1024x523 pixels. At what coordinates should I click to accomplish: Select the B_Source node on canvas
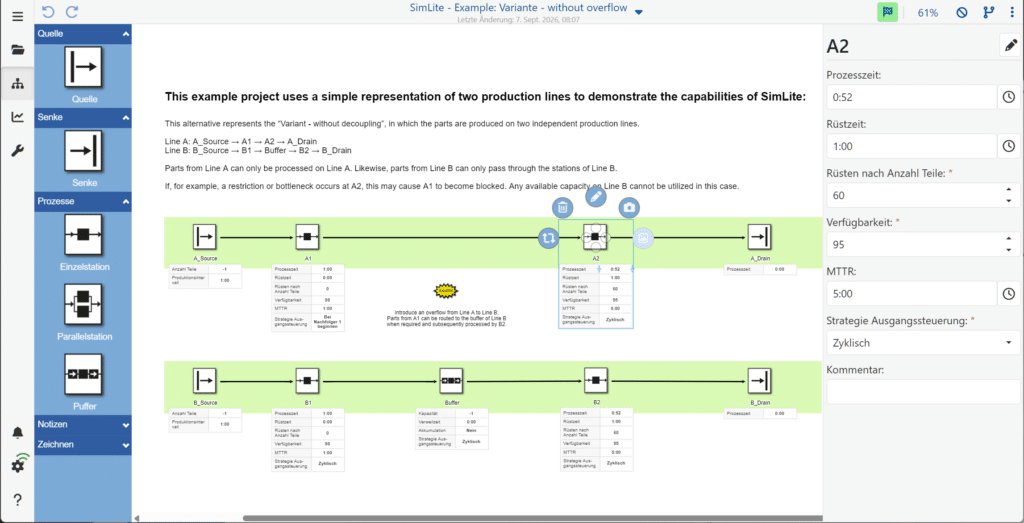click(x=204, y=380)
